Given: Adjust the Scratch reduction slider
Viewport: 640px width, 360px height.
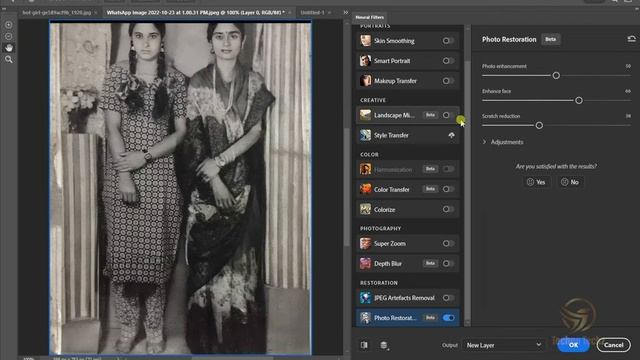Looking at the screenshot, I should coord(539,125).
